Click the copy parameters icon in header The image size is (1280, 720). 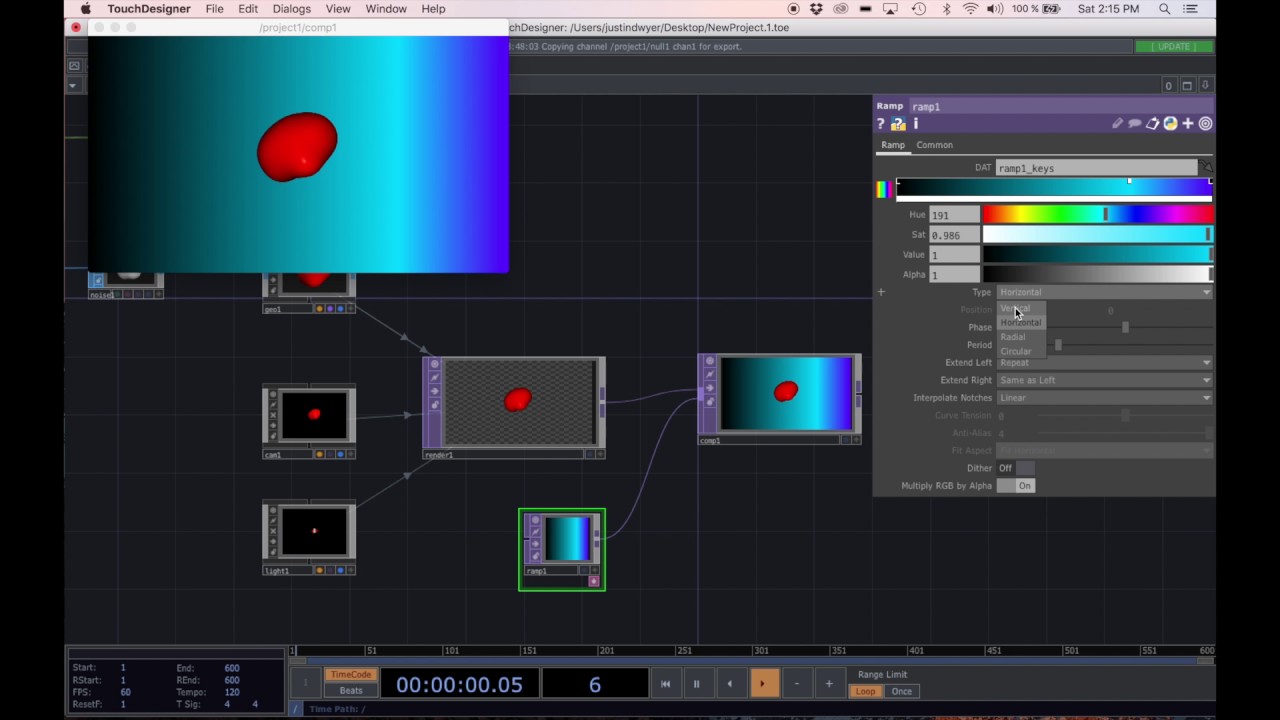[1152, 124]
